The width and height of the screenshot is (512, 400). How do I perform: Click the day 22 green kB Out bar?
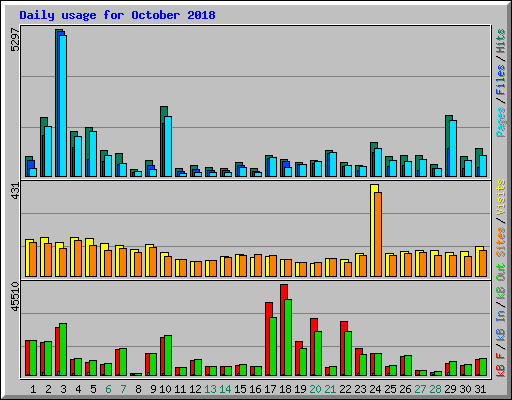[x=348, y=353]
